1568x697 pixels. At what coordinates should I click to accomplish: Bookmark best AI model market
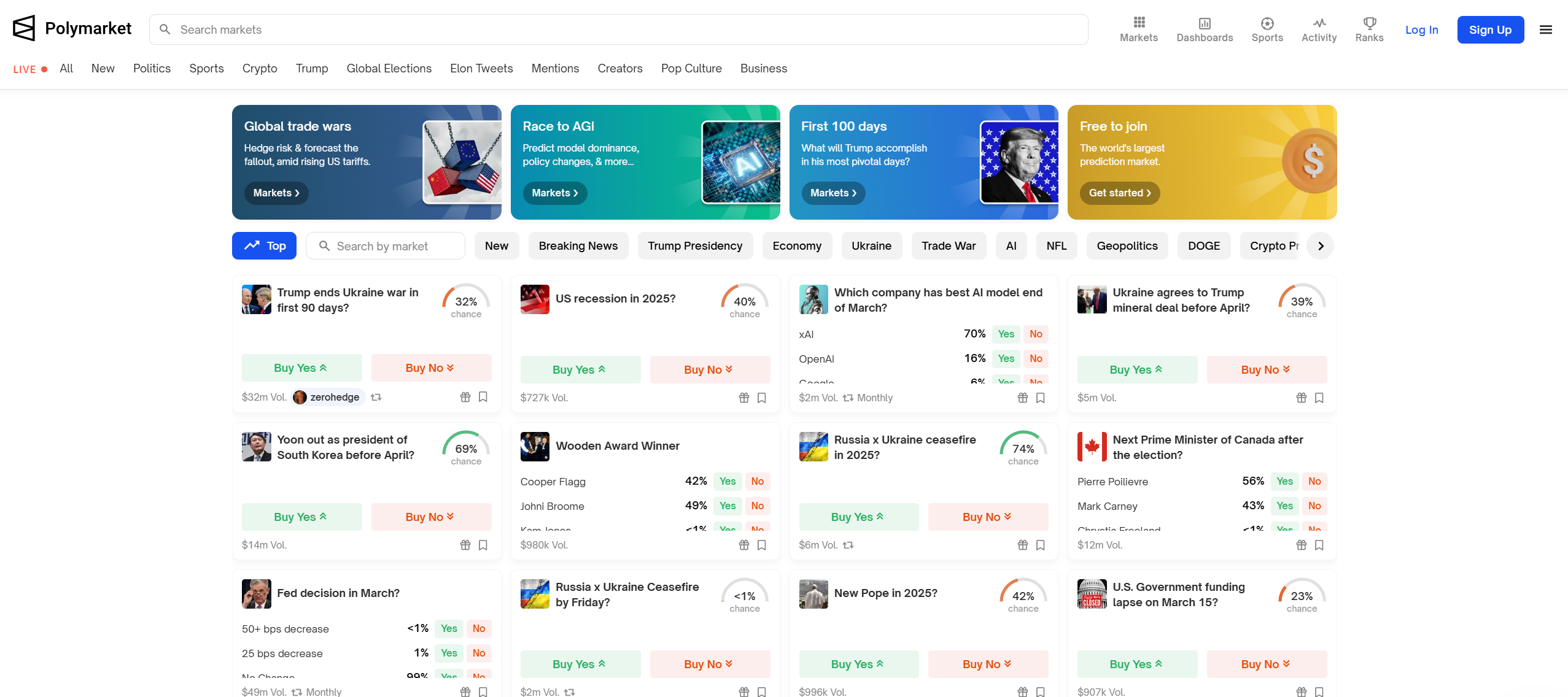click(1041, 398)
